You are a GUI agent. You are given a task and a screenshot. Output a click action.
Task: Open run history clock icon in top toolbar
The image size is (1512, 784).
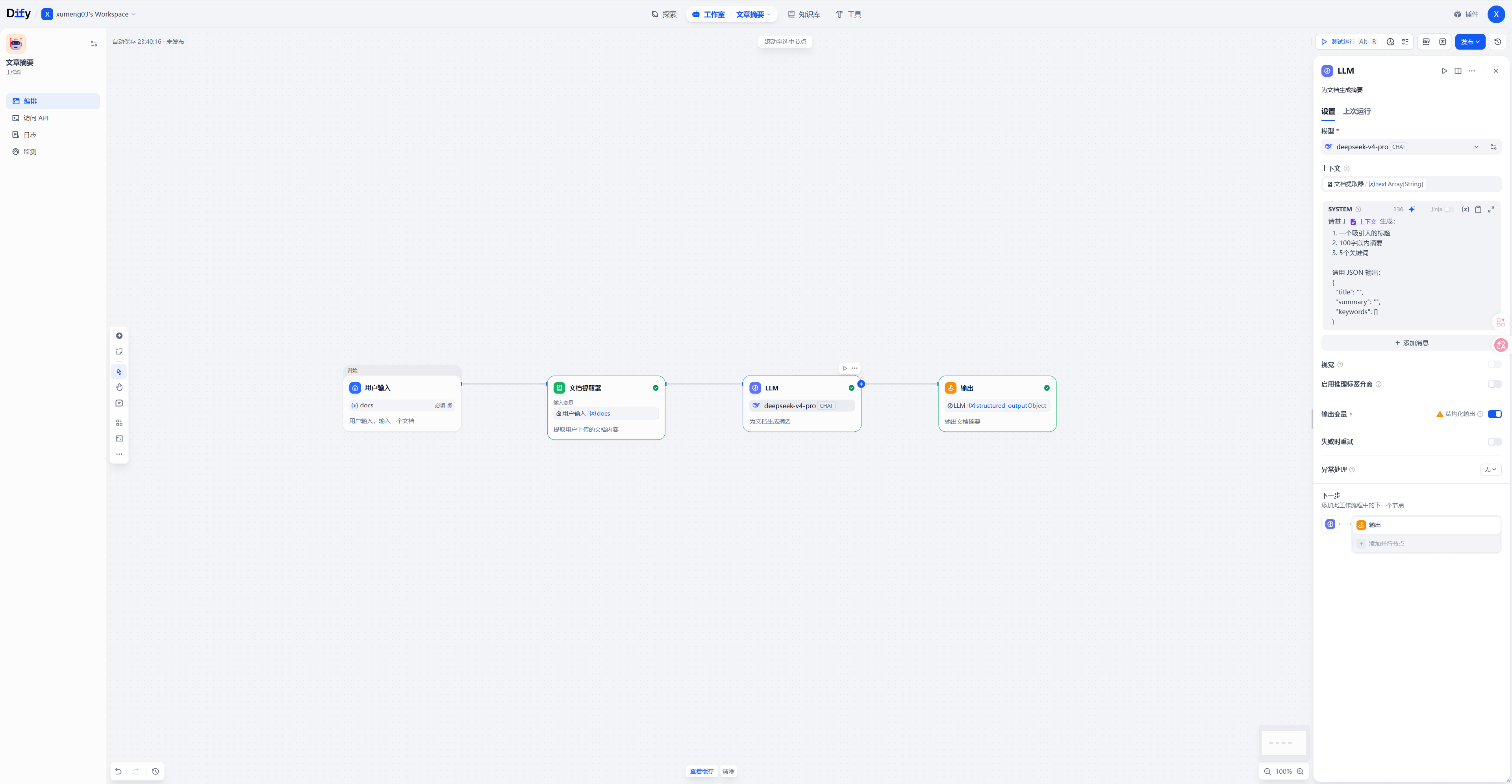pos(1390,42)
